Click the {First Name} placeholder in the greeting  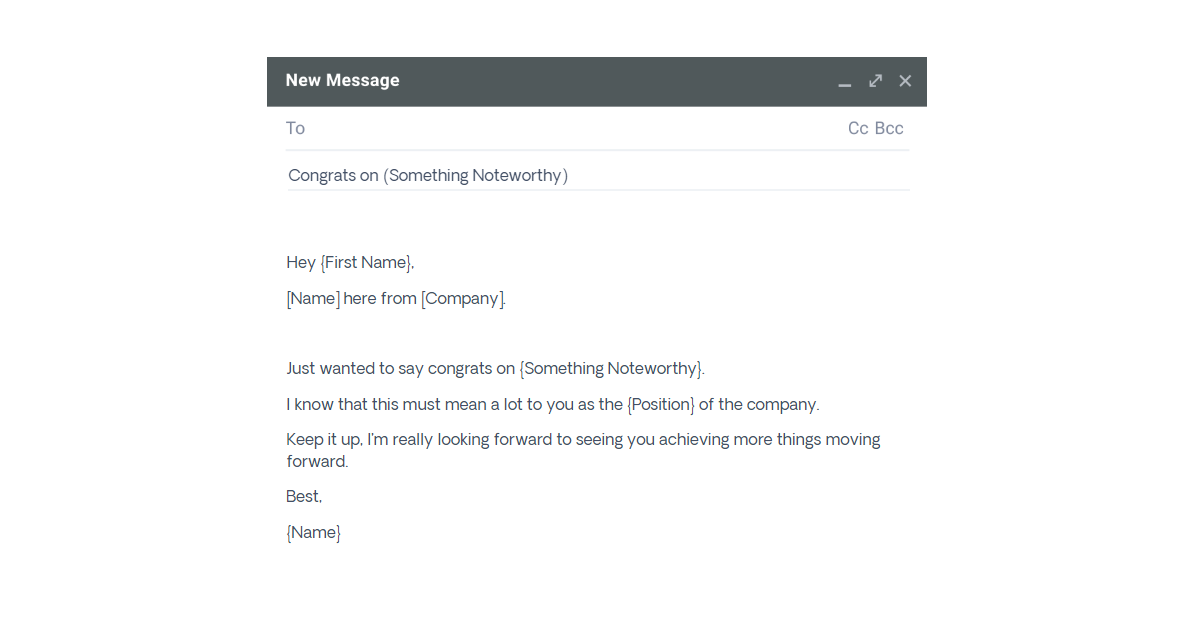(366, 263)
